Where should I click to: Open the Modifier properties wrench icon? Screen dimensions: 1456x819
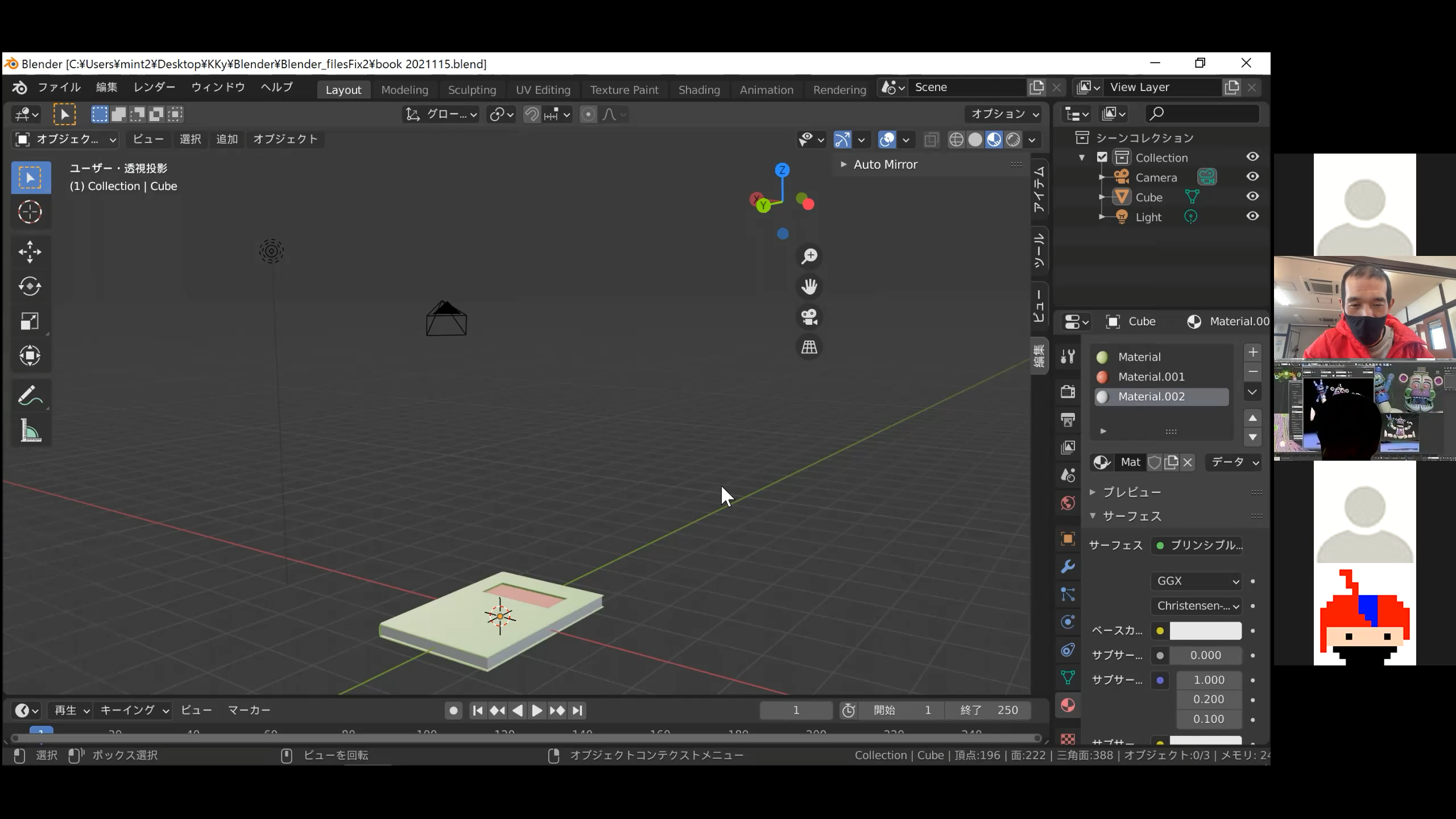click(1068, 567)
